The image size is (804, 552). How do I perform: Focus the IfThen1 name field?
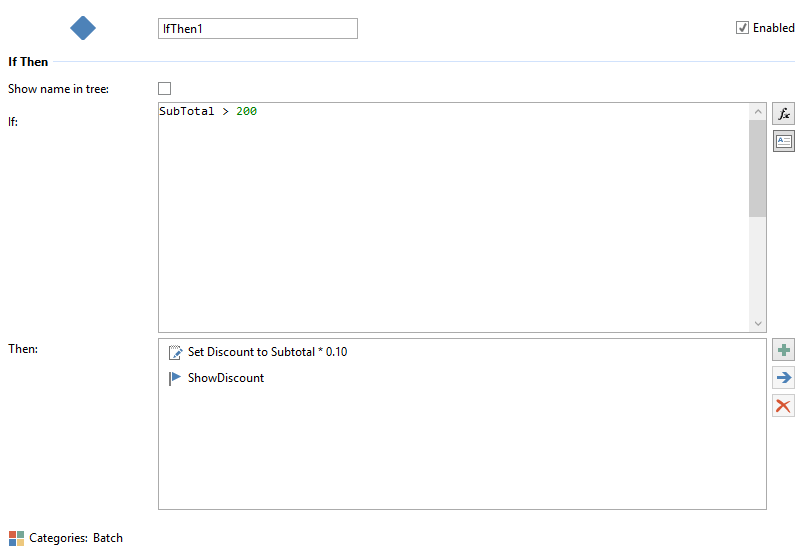click(257, 29)
